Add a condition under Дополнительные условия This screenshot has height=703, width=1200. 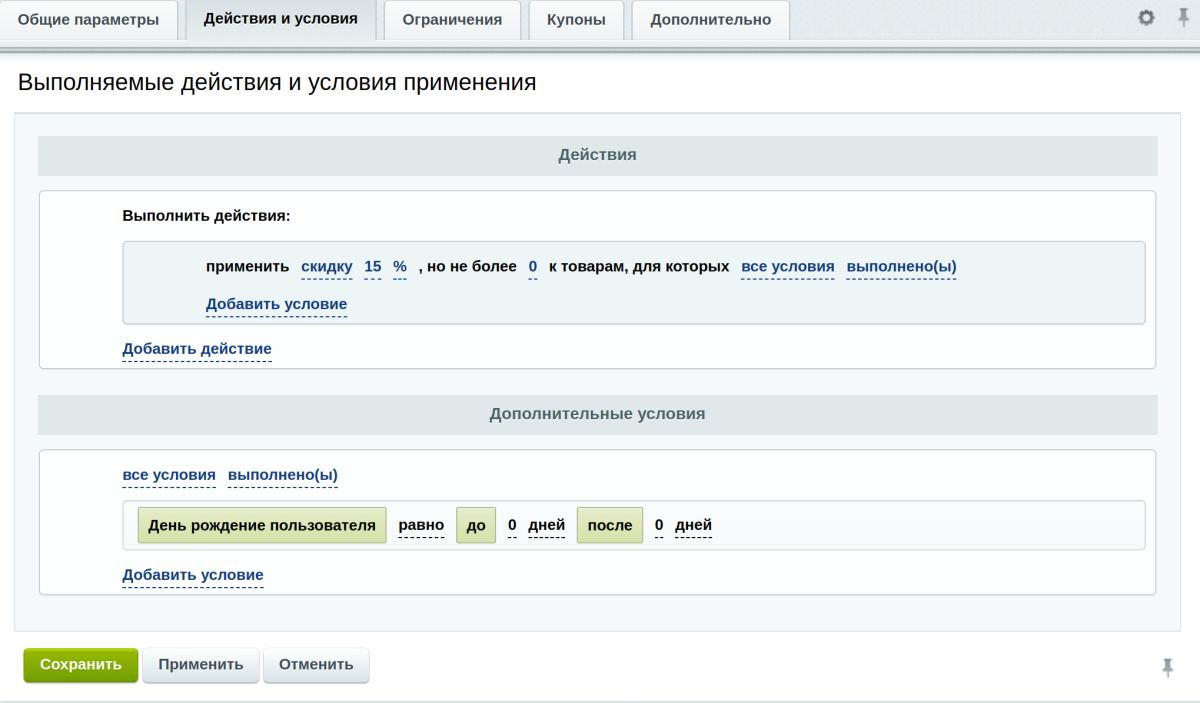coord(192,575)
